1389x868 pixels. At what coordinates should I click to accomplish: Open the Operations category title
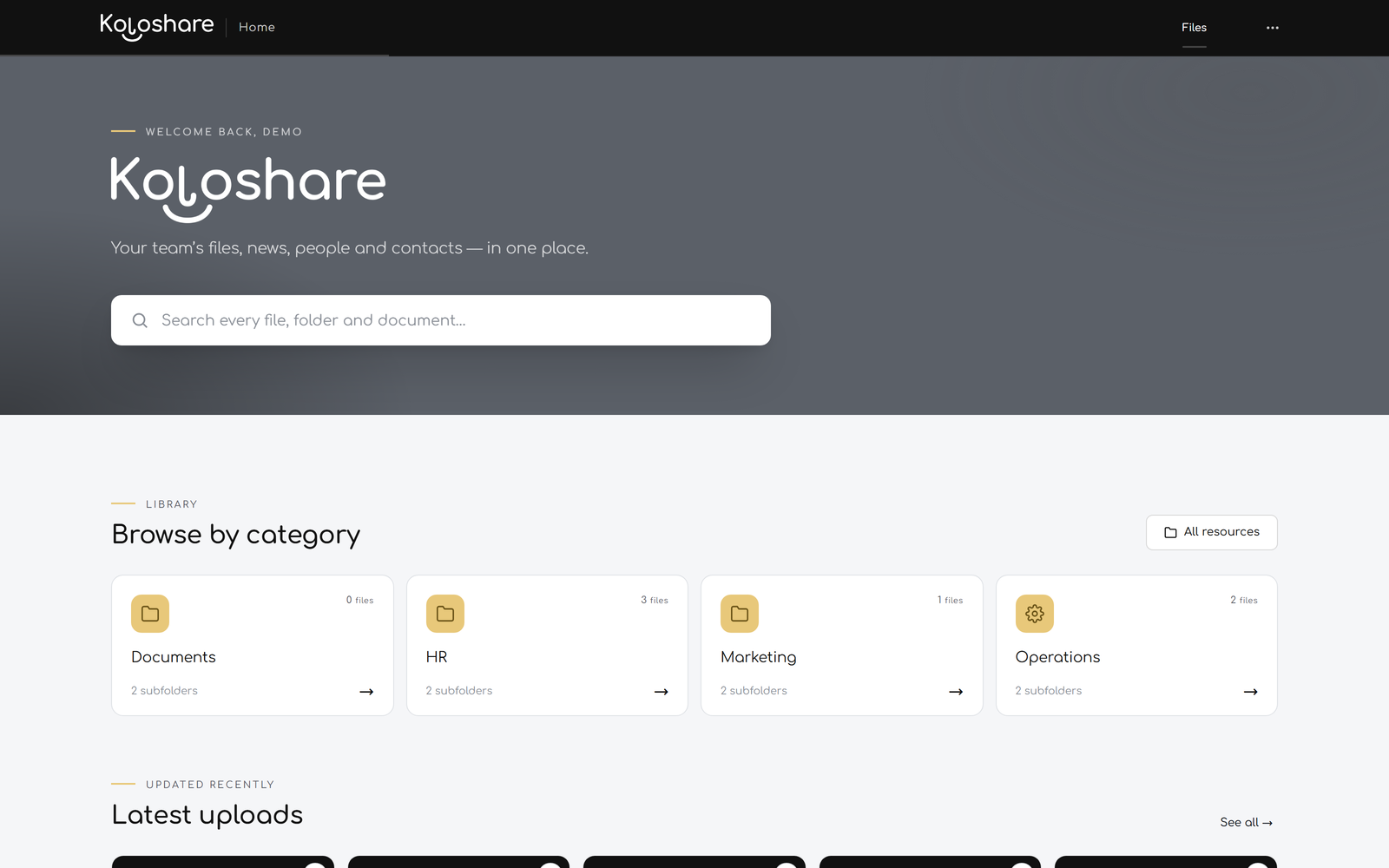pos(1057,657)
